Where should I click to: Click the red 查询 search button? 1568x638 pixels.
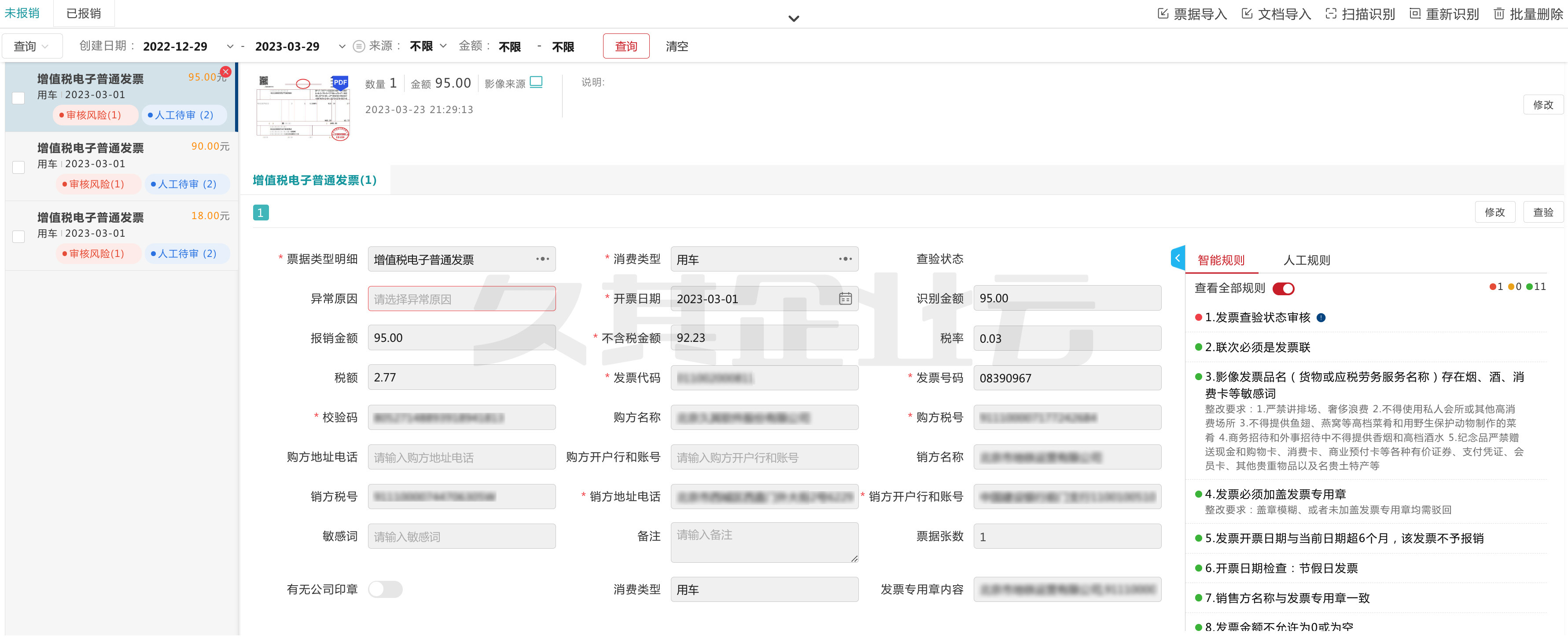626,46
